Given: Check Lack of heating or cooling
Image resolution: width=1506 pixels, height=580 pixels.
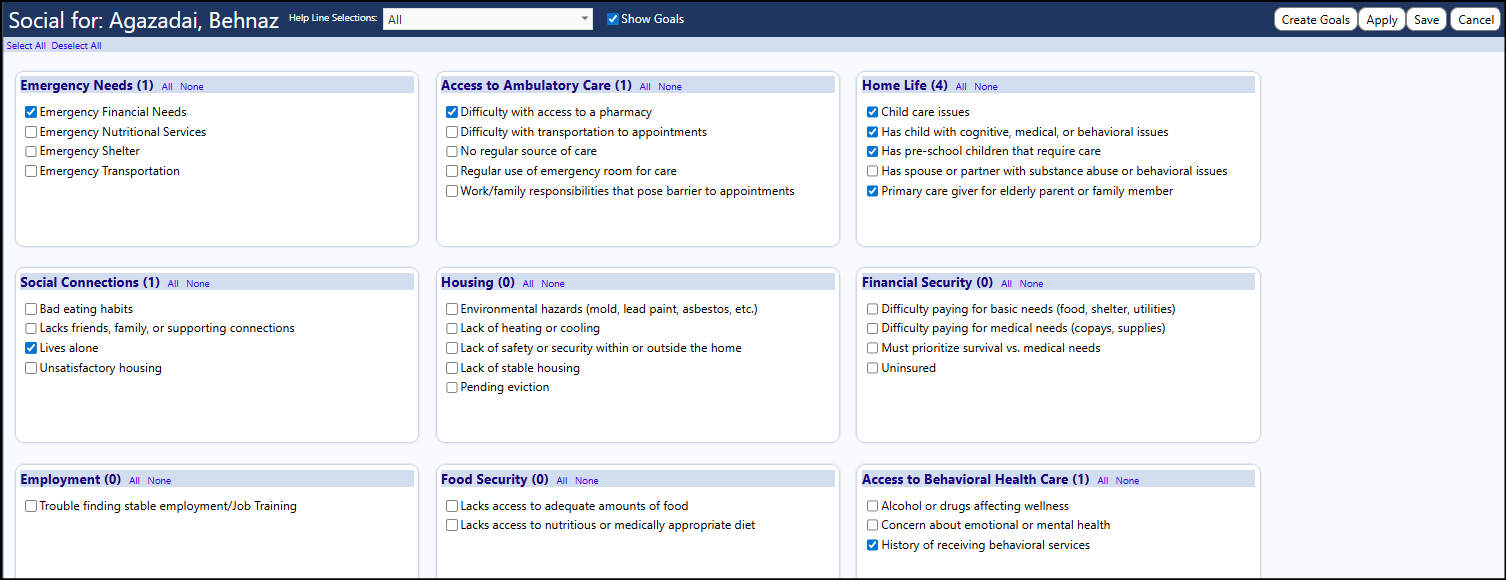Looking at the screenshot, I should coord(452,328).
